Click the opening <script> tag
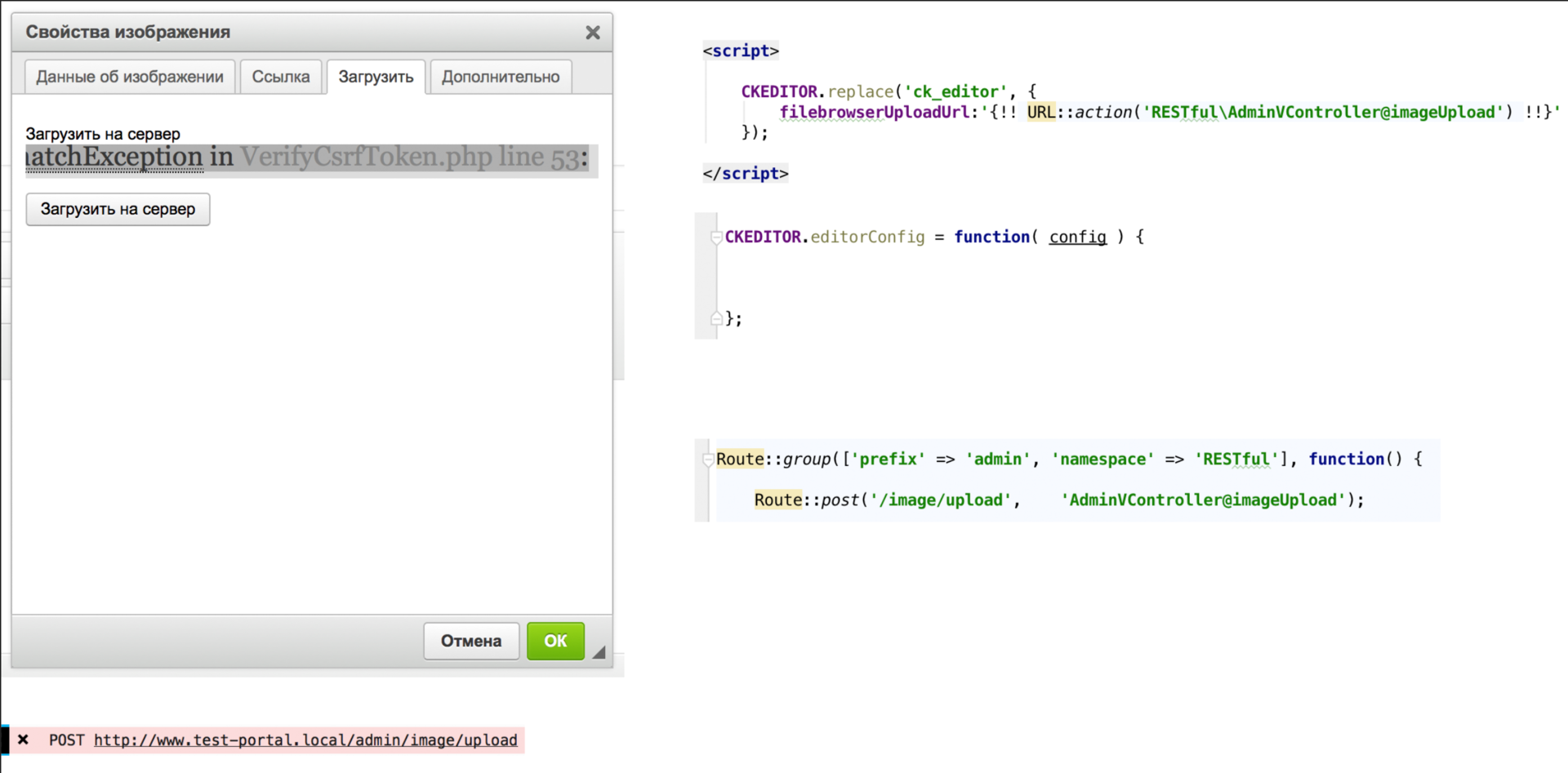This screenshot has height=773, width=1568. 741,51
